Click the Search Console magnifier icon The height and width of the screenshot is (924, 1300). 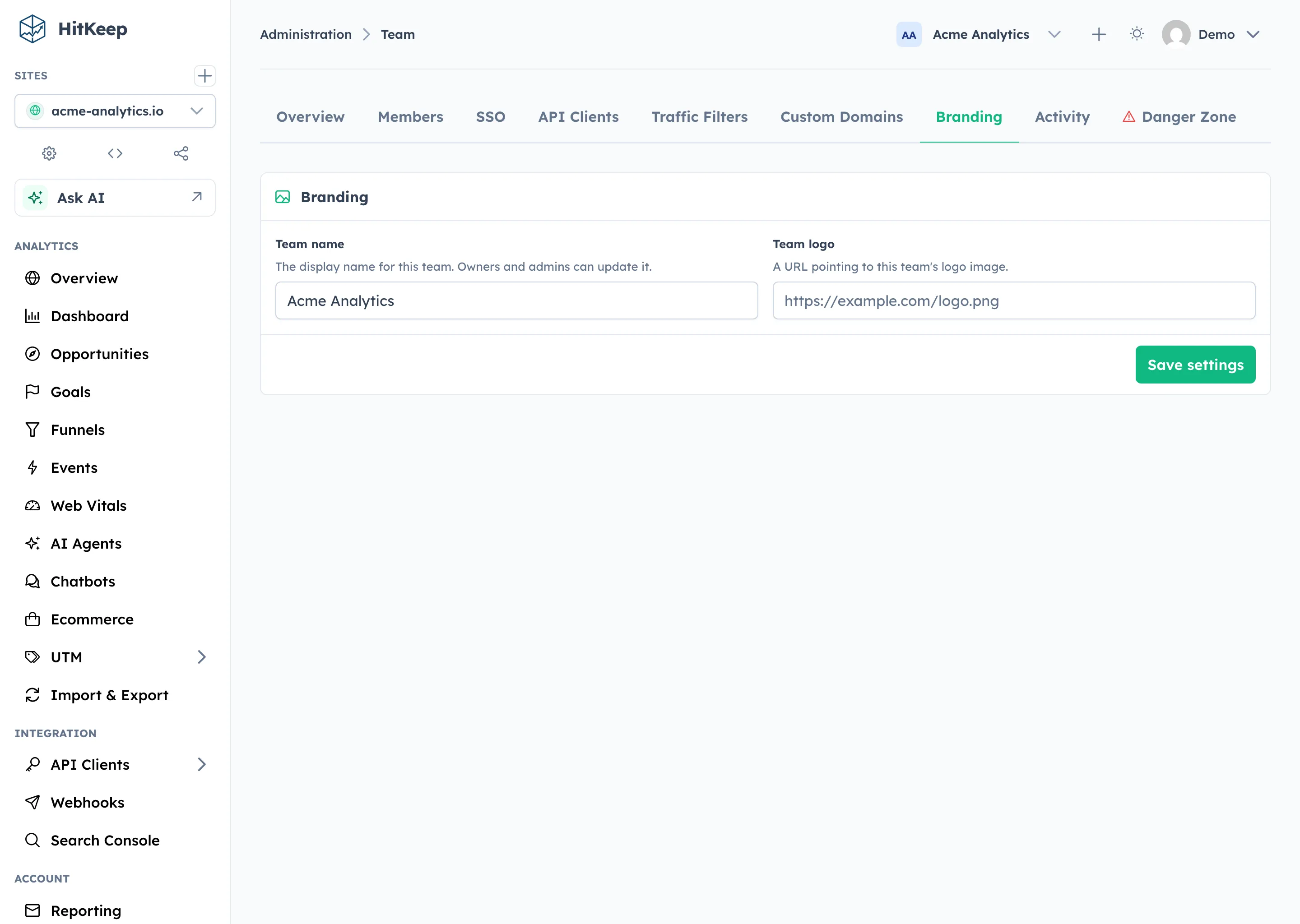click(32, 840)
